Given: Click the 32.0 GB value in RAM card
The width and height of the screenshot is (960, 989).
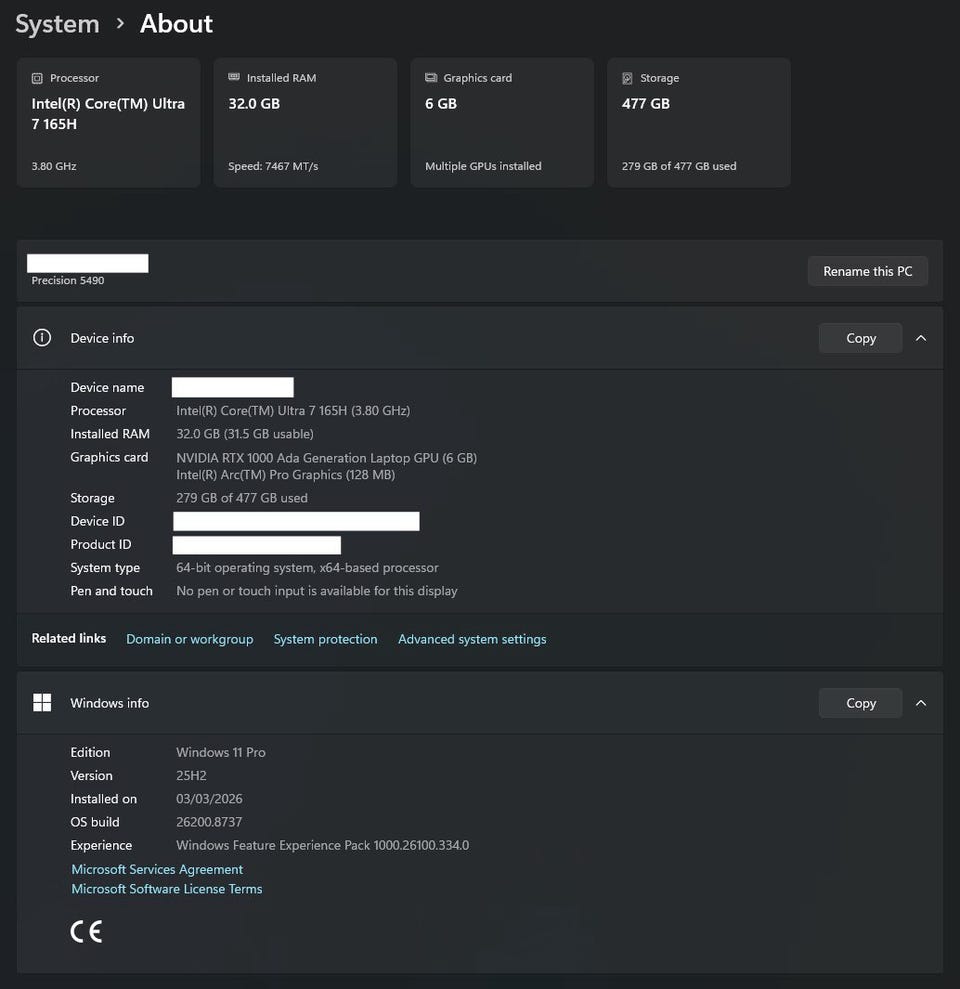Looking at the screenshot, I should point(254,103).
